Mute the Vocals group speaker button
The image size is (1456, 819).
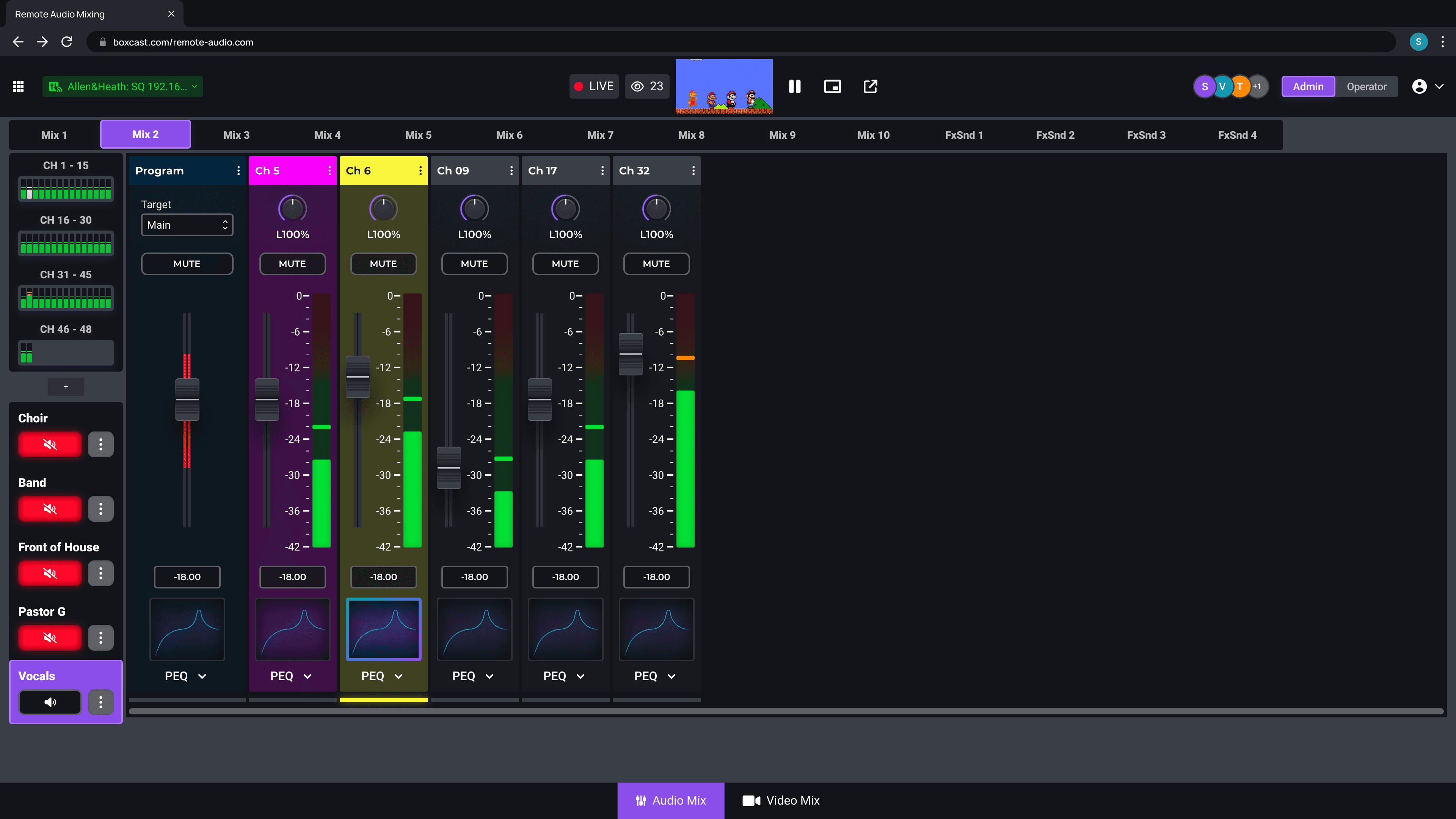[x=50, y=702]
